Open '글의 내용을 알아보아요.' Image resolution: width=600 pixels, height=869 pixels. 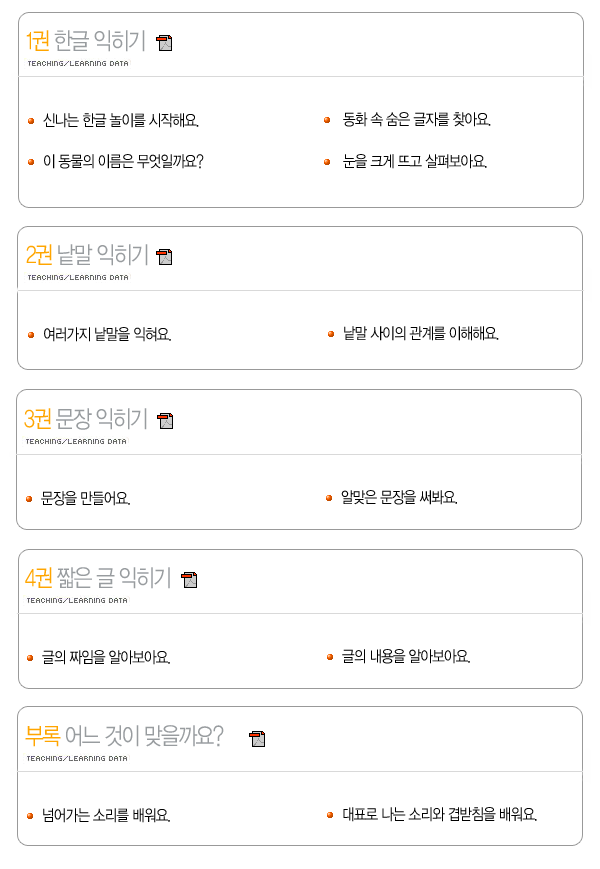pos(406,656)
